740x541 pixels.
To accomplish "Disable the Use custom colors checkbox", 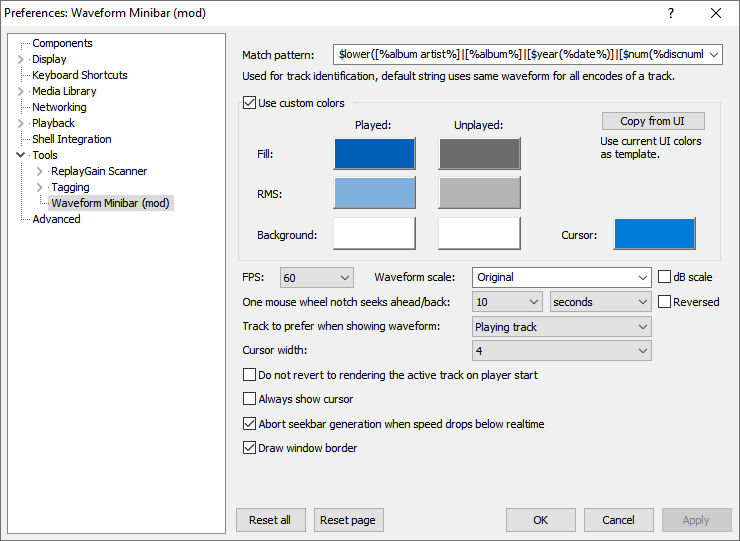I will point(250,103).
